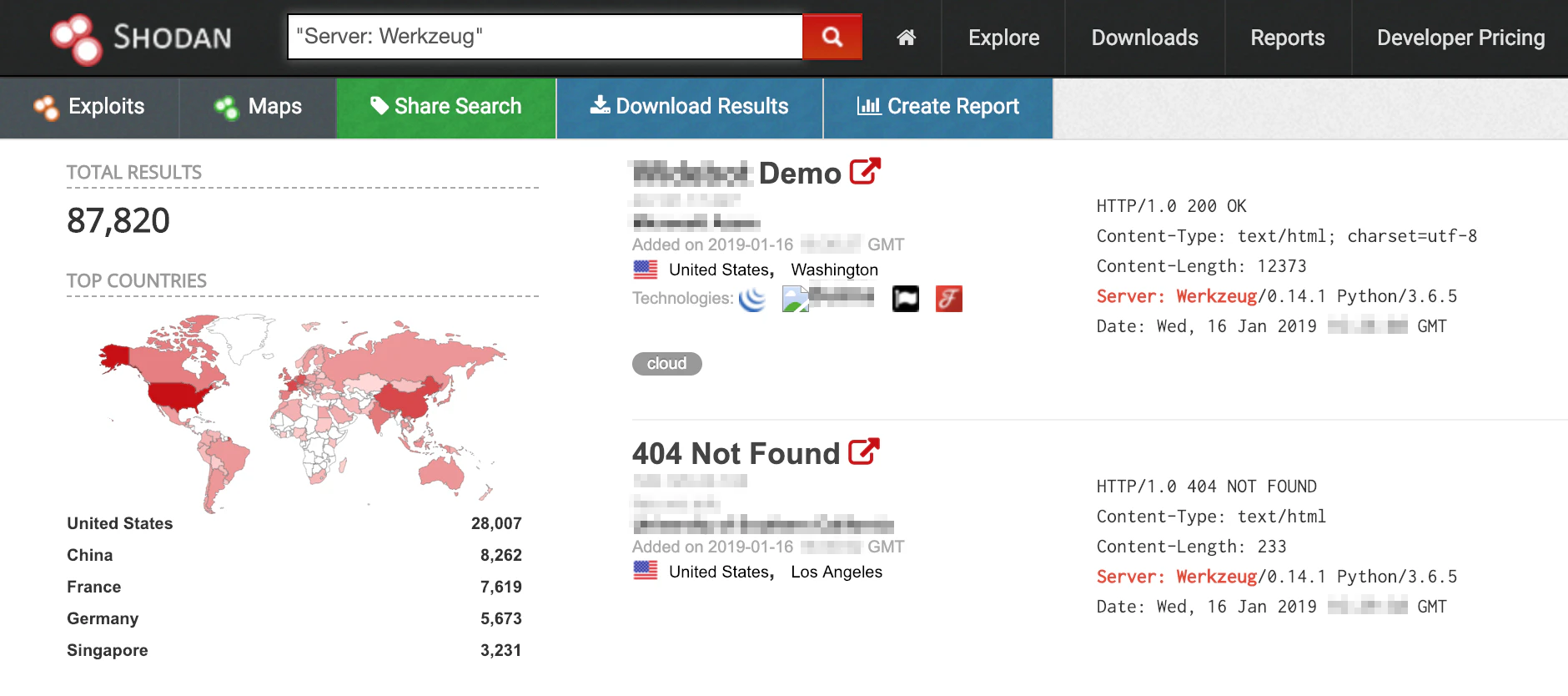Click United States count 28,007
Screen dimensions: 1568x696
point(496,523)
